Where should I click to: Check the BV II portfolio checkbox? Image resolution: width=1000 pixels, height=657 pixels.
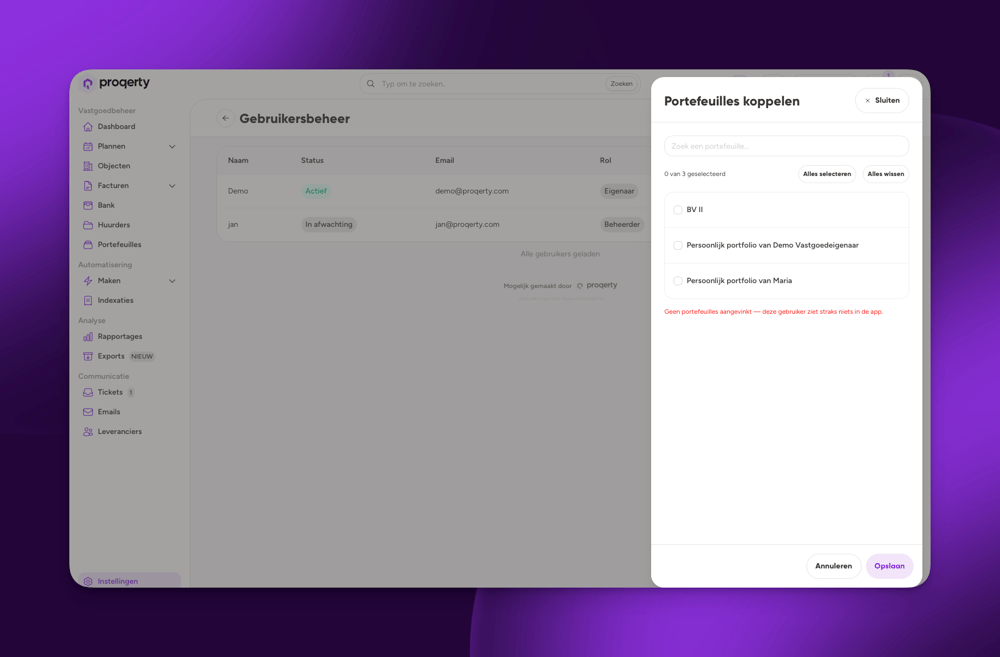click(678, 210)
